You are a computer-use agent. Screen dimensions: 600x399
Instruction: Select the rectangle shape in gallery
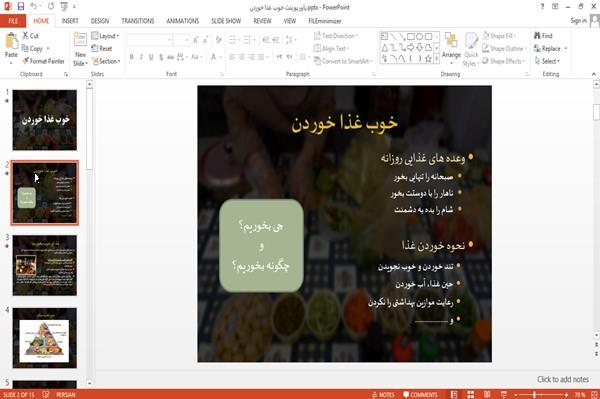pyautogui.click(x=411, y=37)
